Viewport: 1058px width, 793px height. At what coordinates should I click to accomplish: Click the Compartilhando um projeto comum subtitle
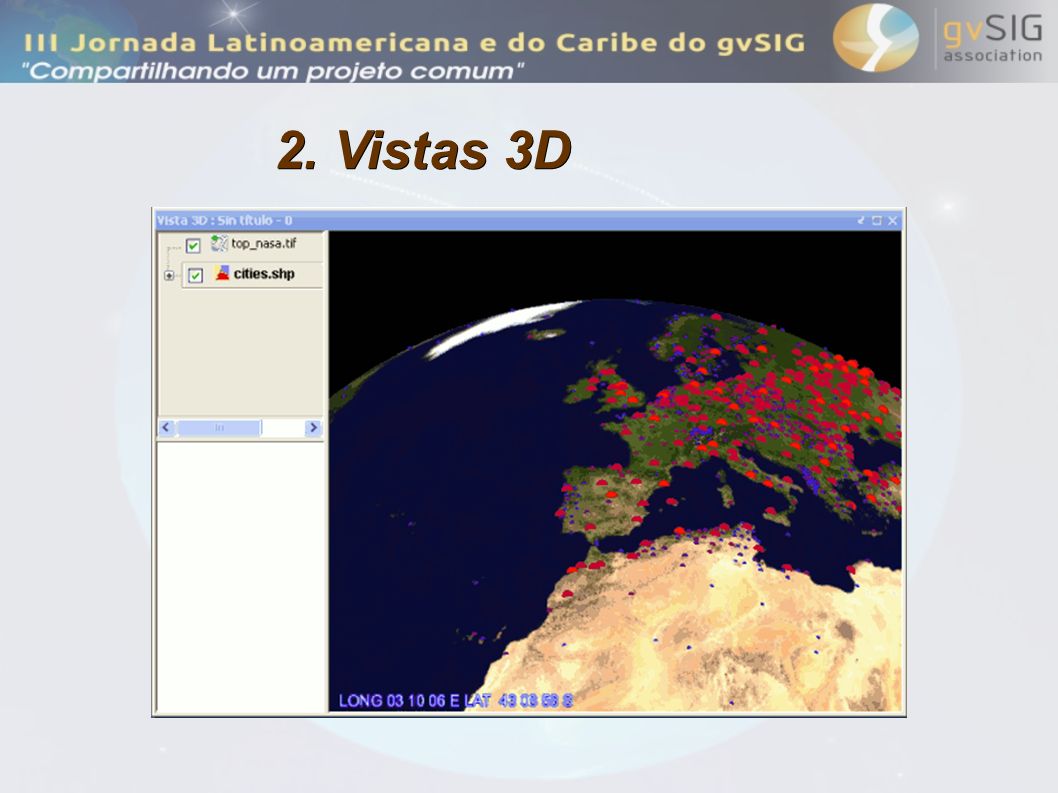pyautogui.click(x=273, y=71)
